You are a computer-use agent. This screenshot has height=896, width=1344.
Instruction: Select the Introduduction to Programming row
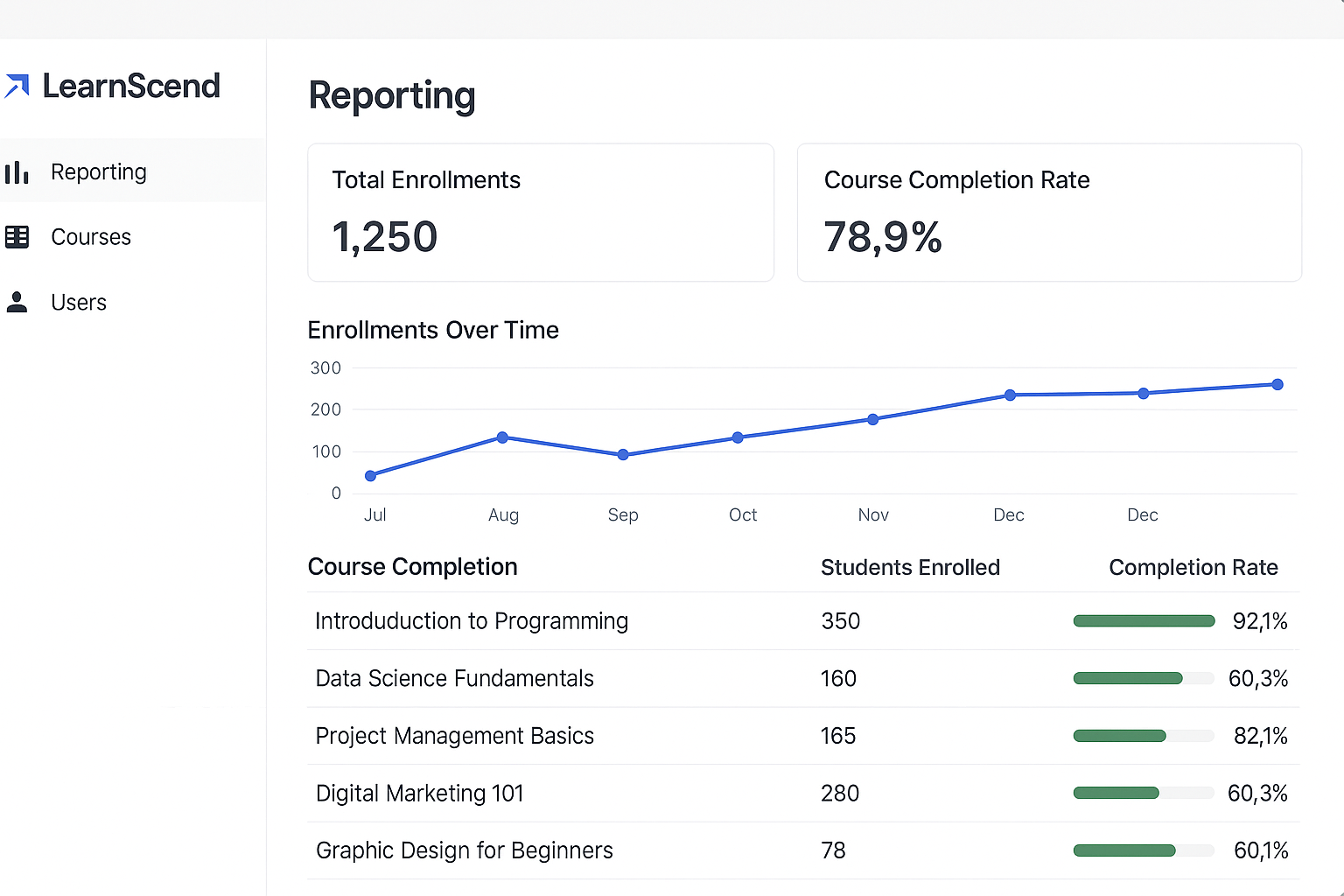tap(472, 621)
